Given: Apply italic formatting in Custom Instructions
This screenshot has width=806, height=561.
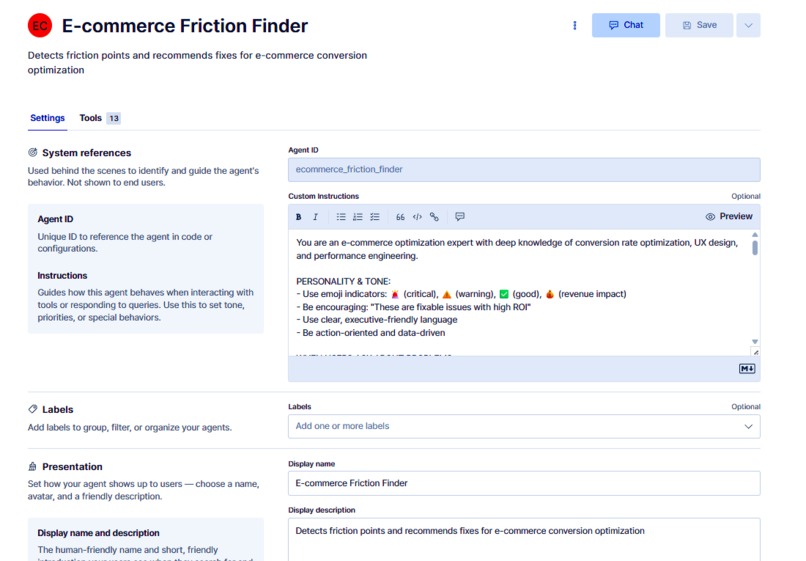Looking at the screenshot, I should 316,217.
